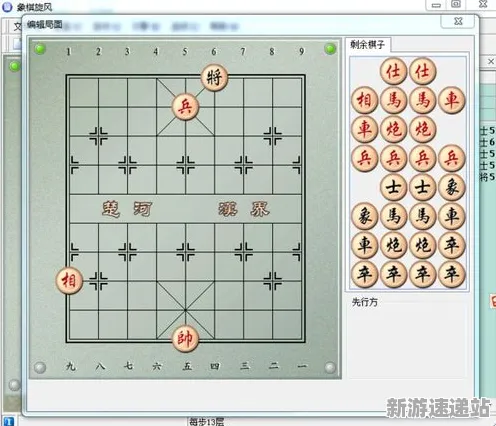This screenshot has height=426, width=496.
Task: Pick the black 象 in the row with 馬
Action: point(364,216)
